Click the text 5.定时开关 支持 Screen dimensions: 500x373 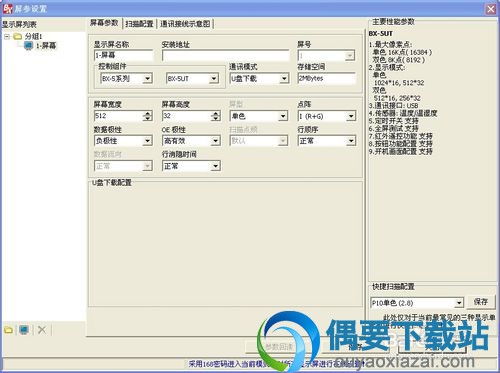coord(393,121)
